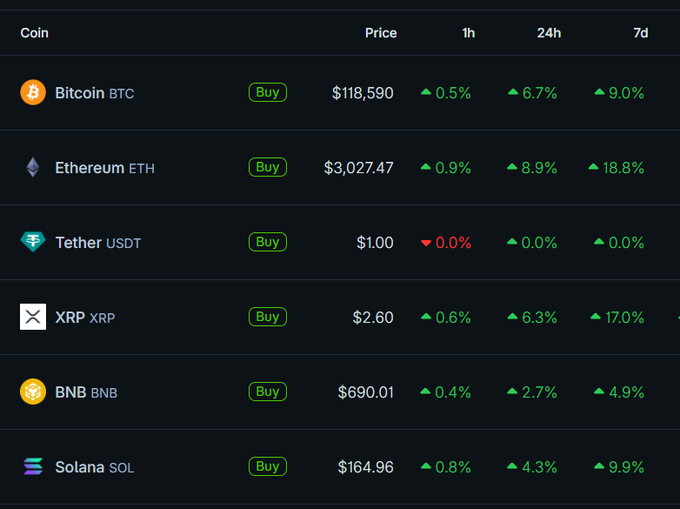The image size is (680, 509).
Task: Sort by the 1h change column
Action: [468, 33]
